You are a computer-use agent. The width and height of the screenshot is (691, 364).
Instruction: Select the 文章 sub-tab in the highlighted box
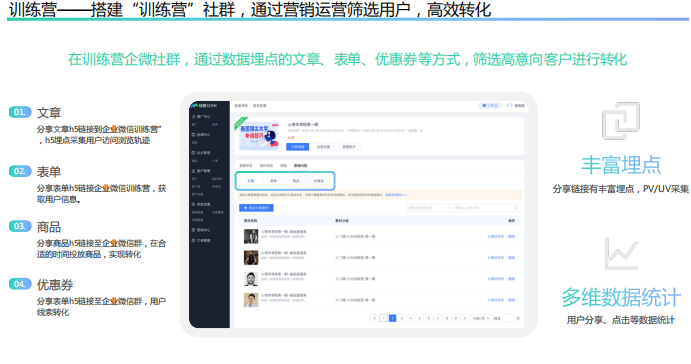tap(250, 181)
